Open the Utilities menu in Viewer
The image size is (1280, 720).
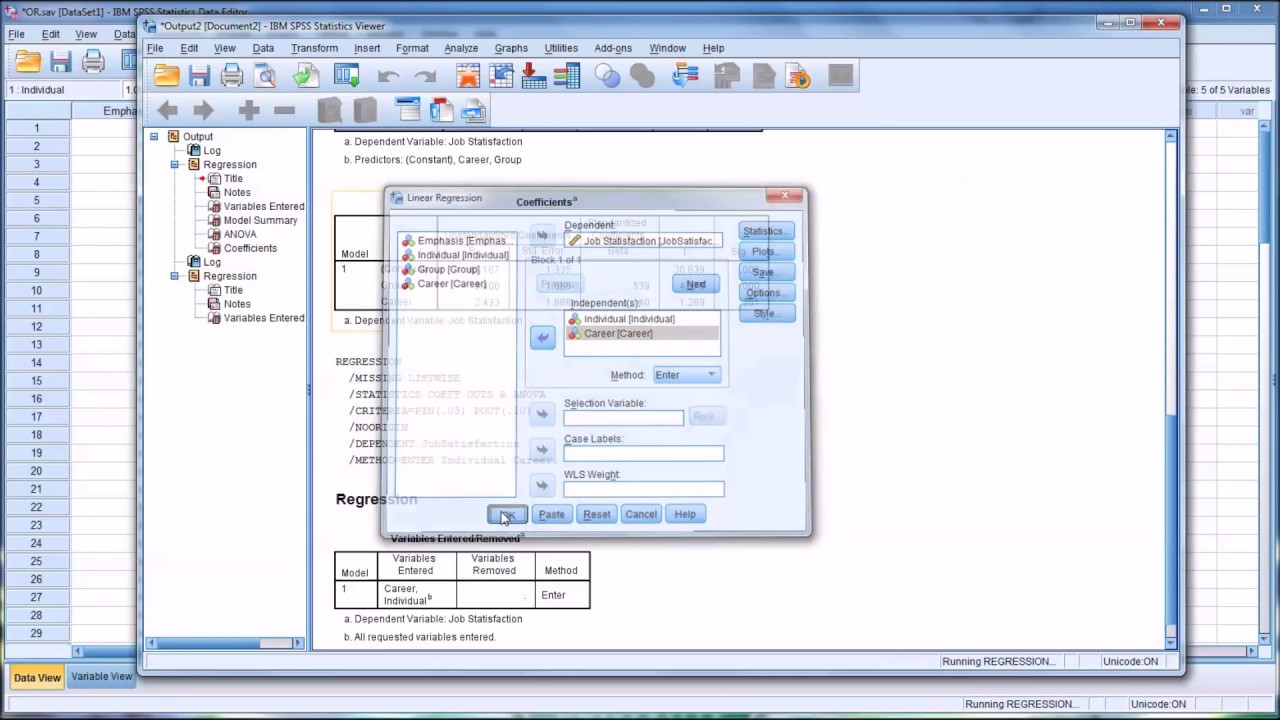coord(561,48)
